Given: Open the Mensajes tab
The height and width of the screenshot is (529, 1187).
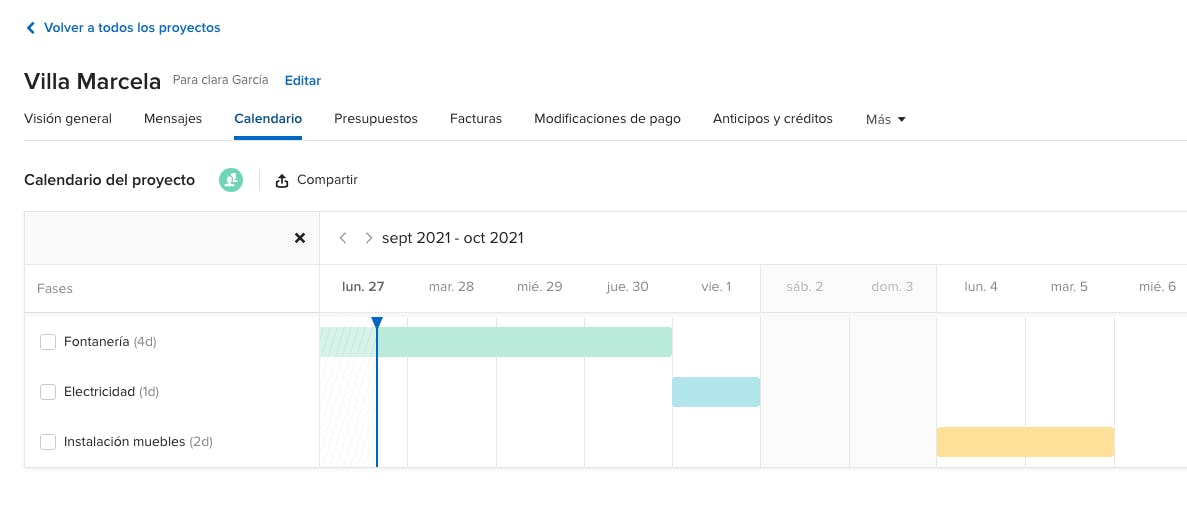Looking at the screenshot, I should tap(173, 118).
